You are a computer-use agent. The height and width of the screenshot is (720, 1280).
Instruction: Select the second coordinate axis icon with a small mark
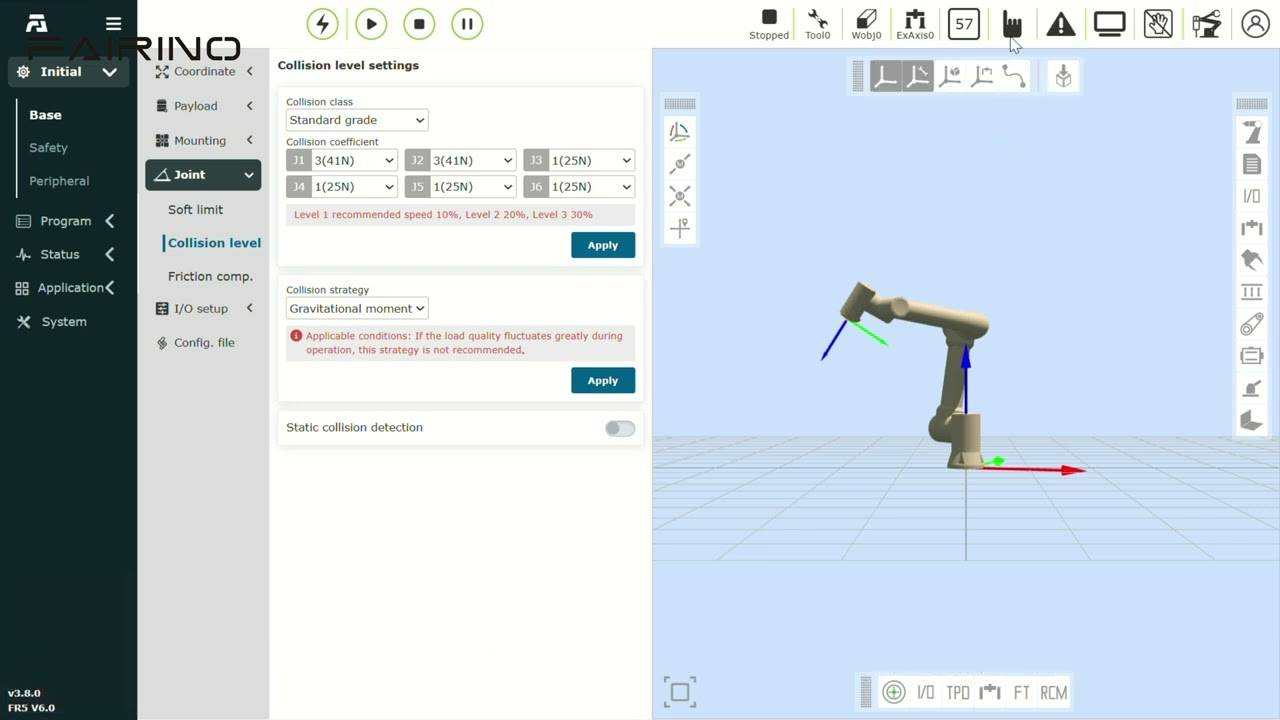[918, 76]
